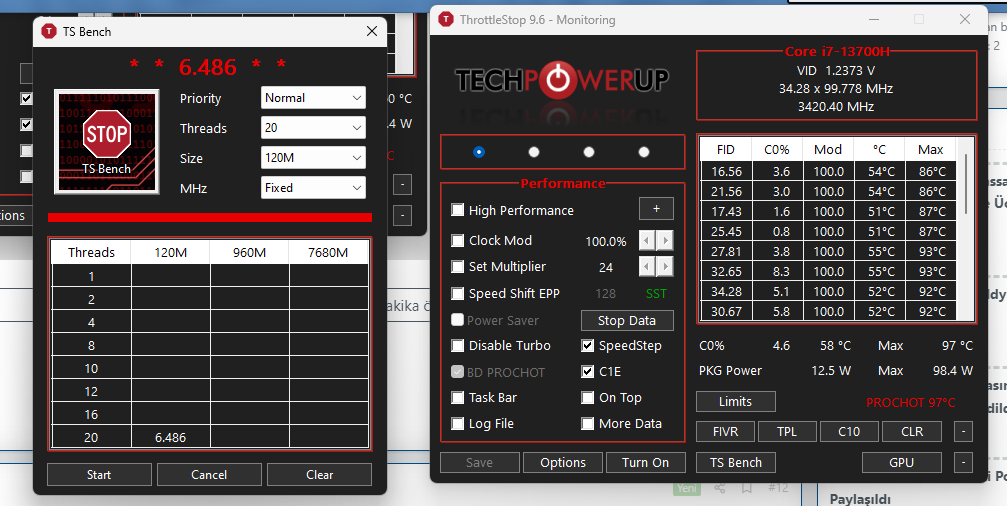
Task: Enable the Set Multiplier checkbox
Action: click(x=457, y=266)
